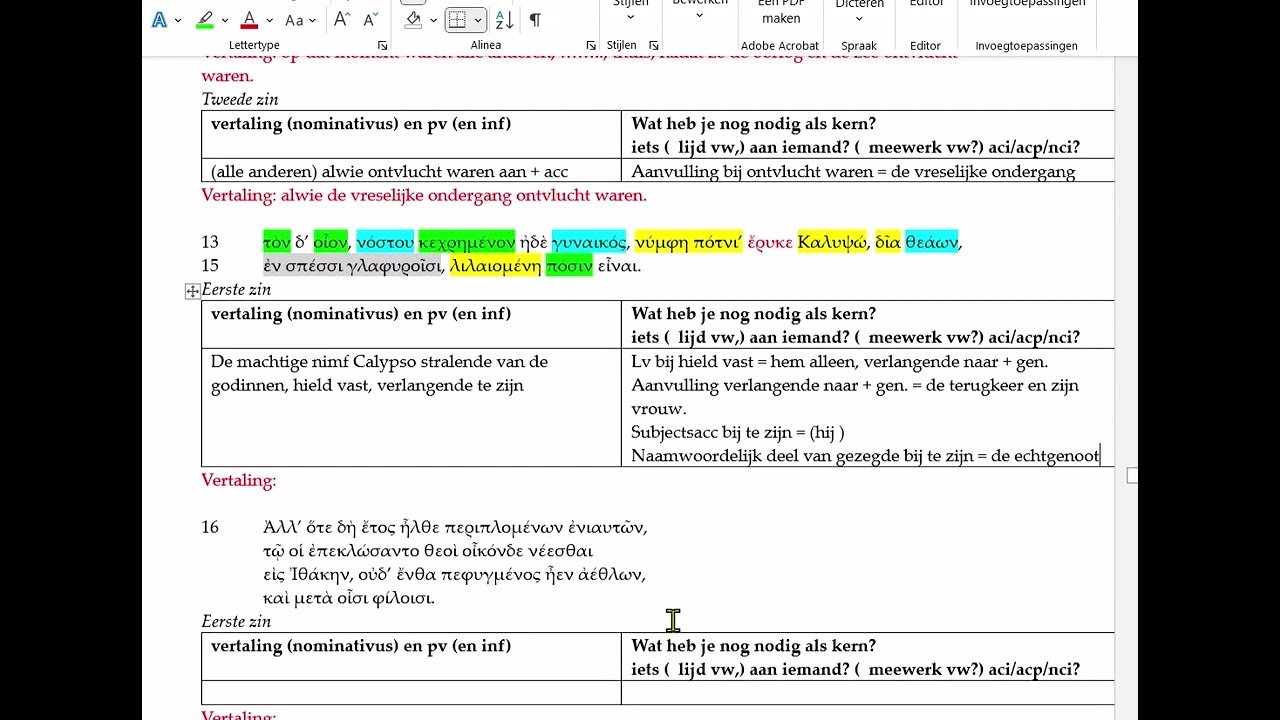Open the Alinea dialog launcher

pyautogui.click(x=591, y=46)
